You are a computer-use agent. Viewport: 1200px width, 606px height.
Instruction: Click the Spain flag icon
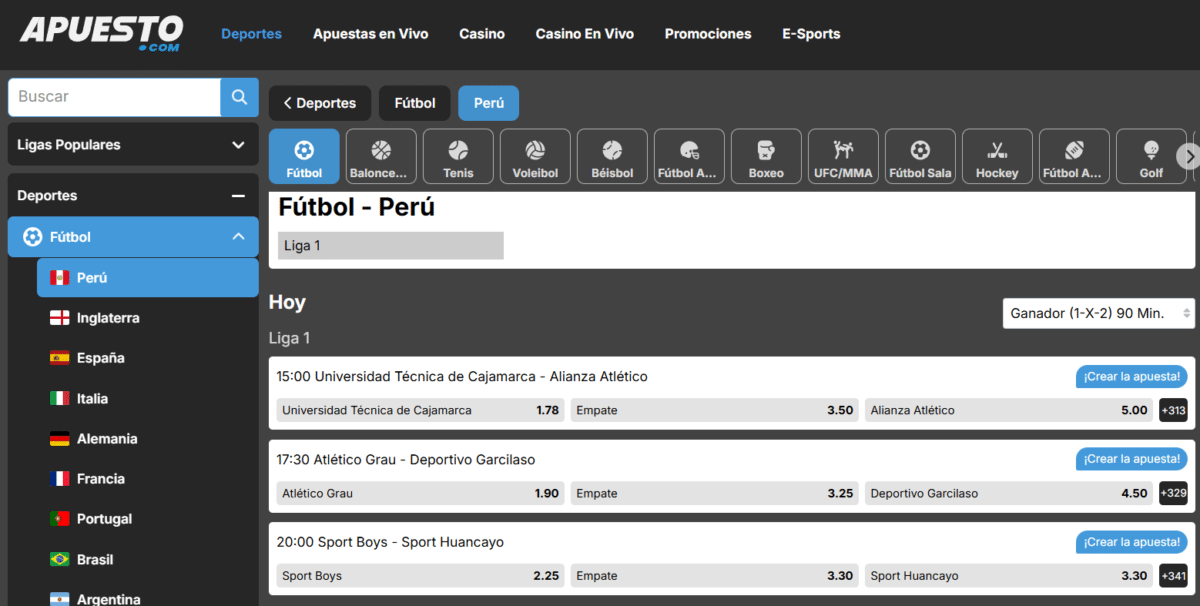[59, 358]
